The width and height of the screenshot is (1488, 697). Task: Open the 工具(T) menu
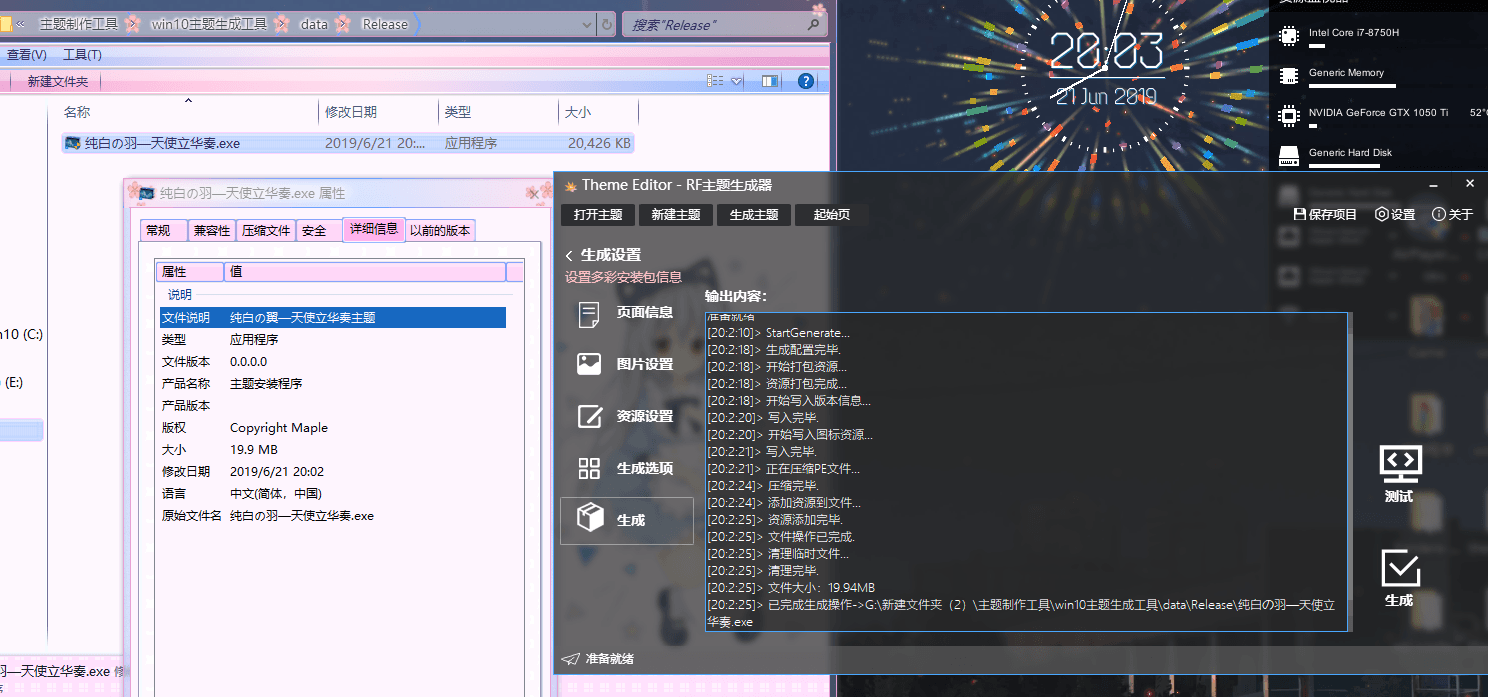coord(82,55)
